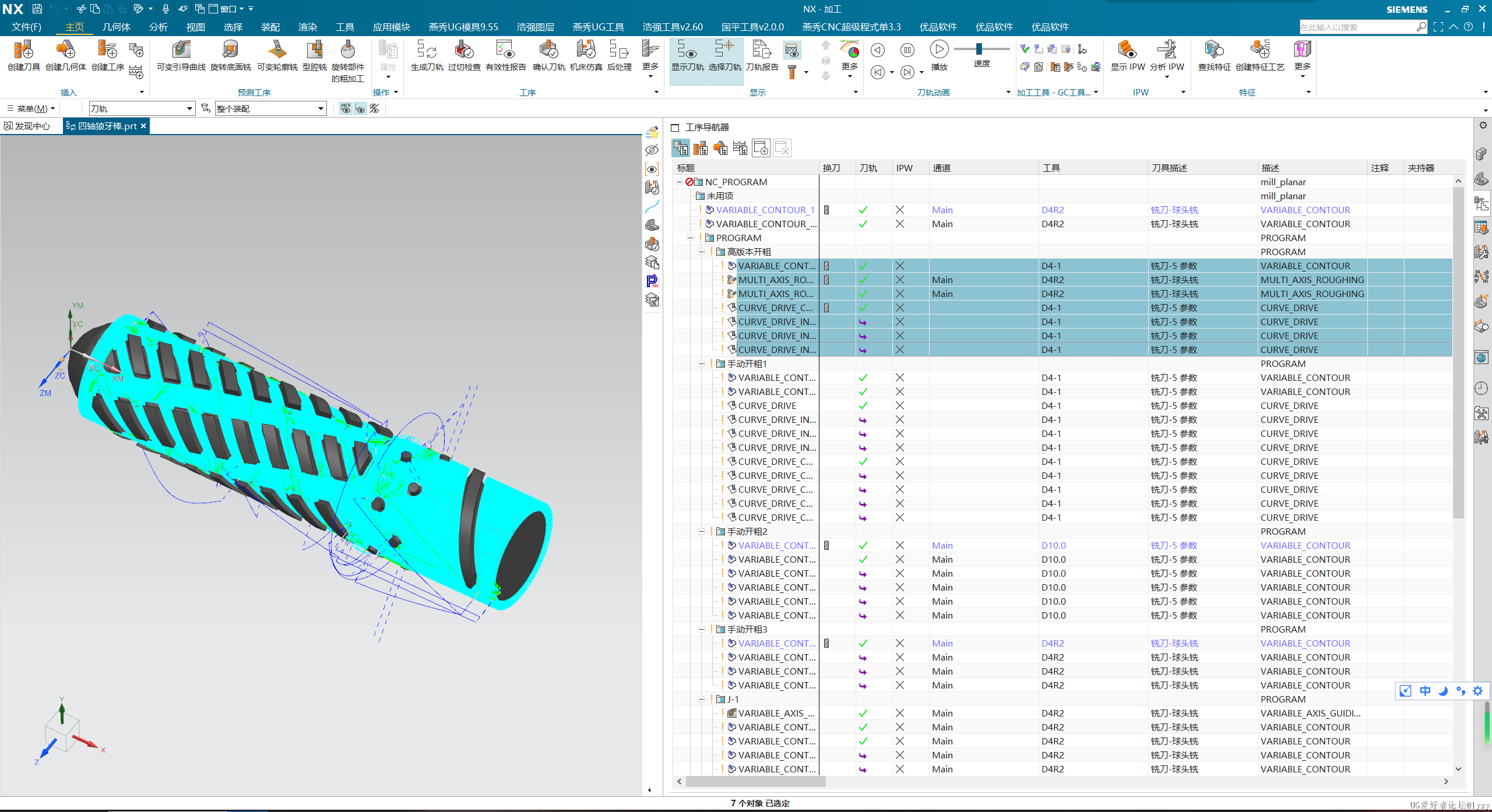Toggle IPW visibility checkbox for VARIABLE_CONTOUR_1

(x=899, y=210)
